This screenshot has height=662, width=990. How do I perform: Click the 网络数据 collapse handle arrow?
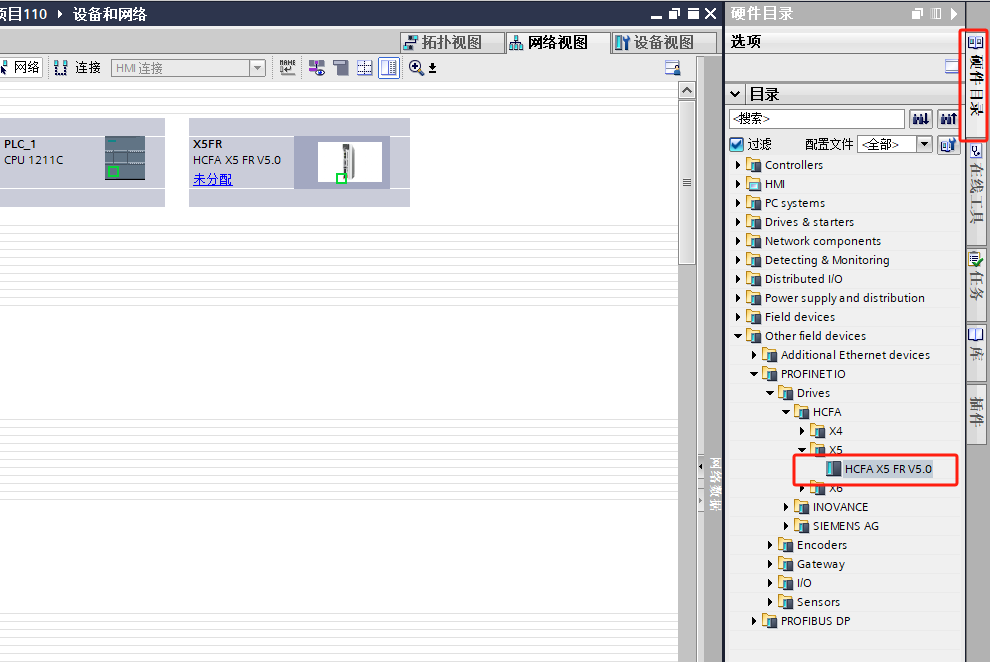700,466
